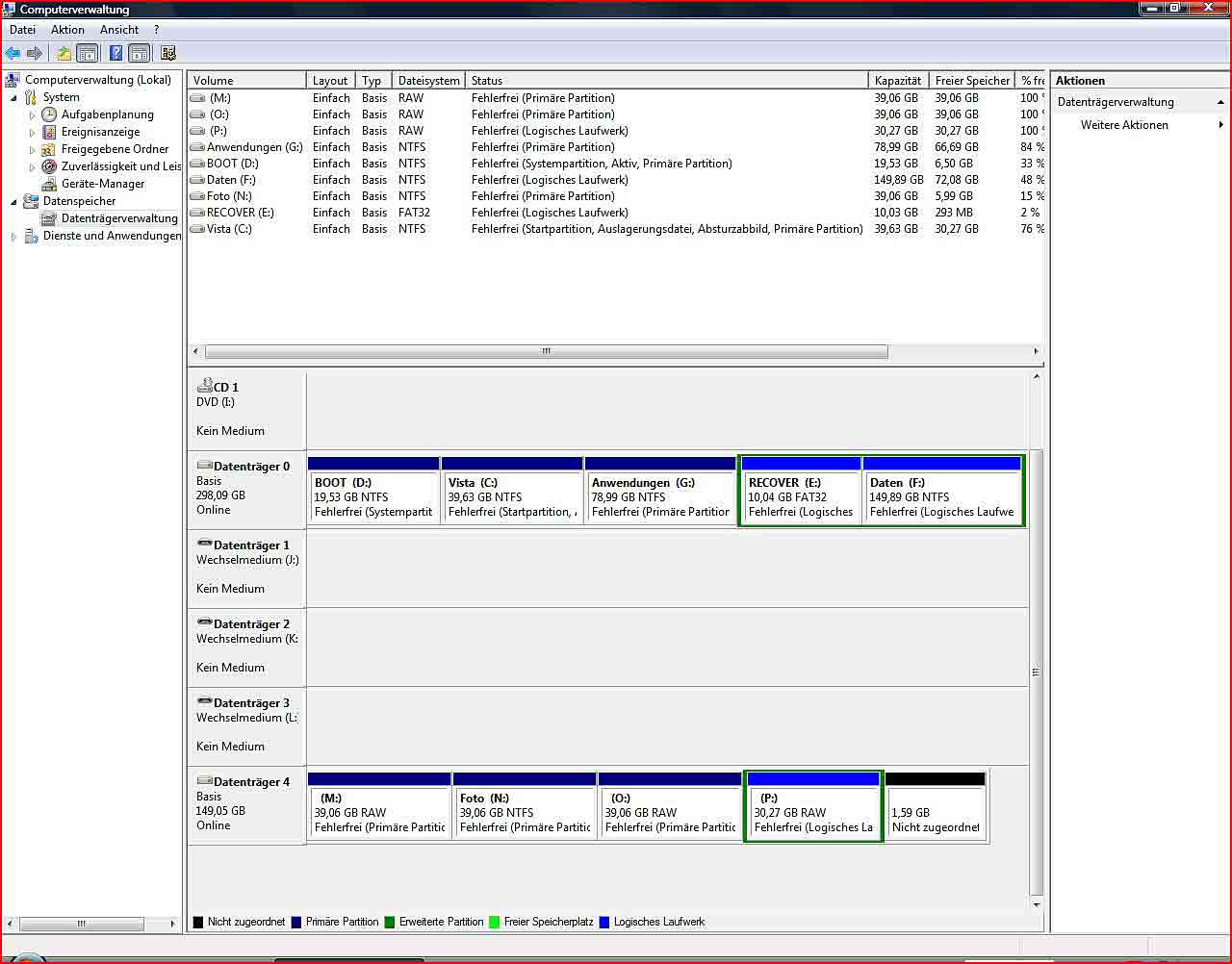Select the (P:) 30,27 GB RAW block
1232x964 pixels.
[x=813, y=806]
